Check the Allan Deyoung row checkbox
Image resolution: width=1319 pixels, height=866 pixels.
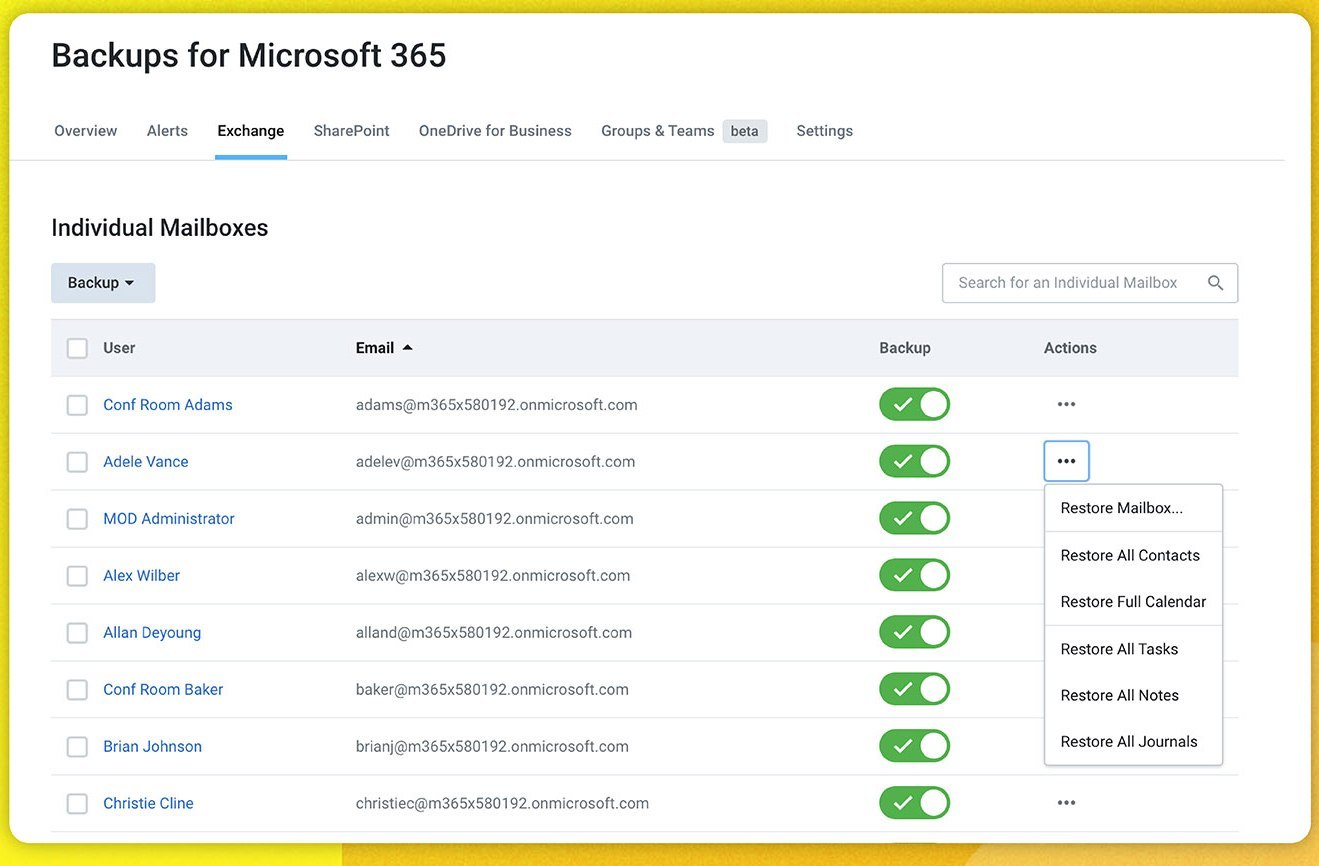click(77, 633)
